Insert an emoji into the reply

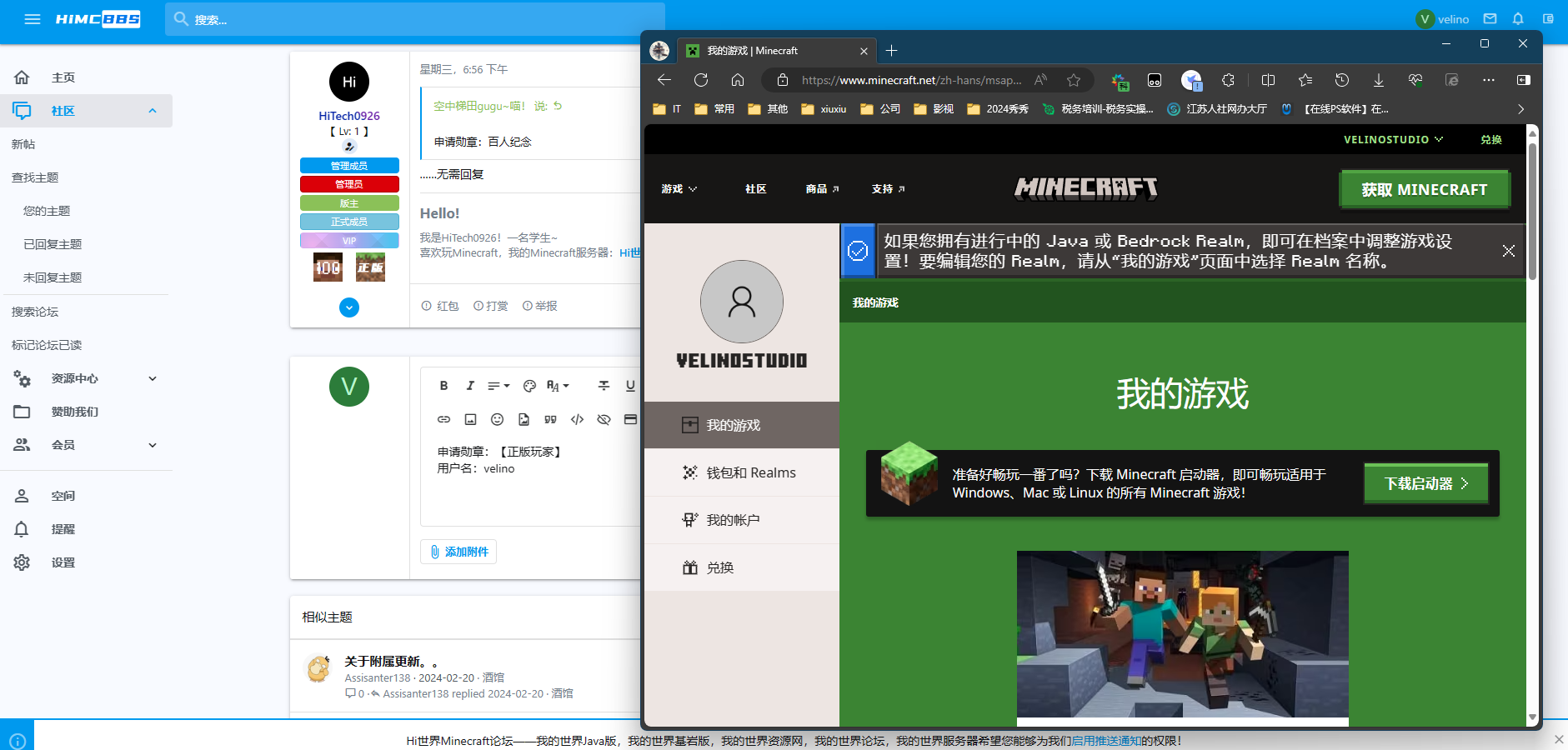(498, 419)
